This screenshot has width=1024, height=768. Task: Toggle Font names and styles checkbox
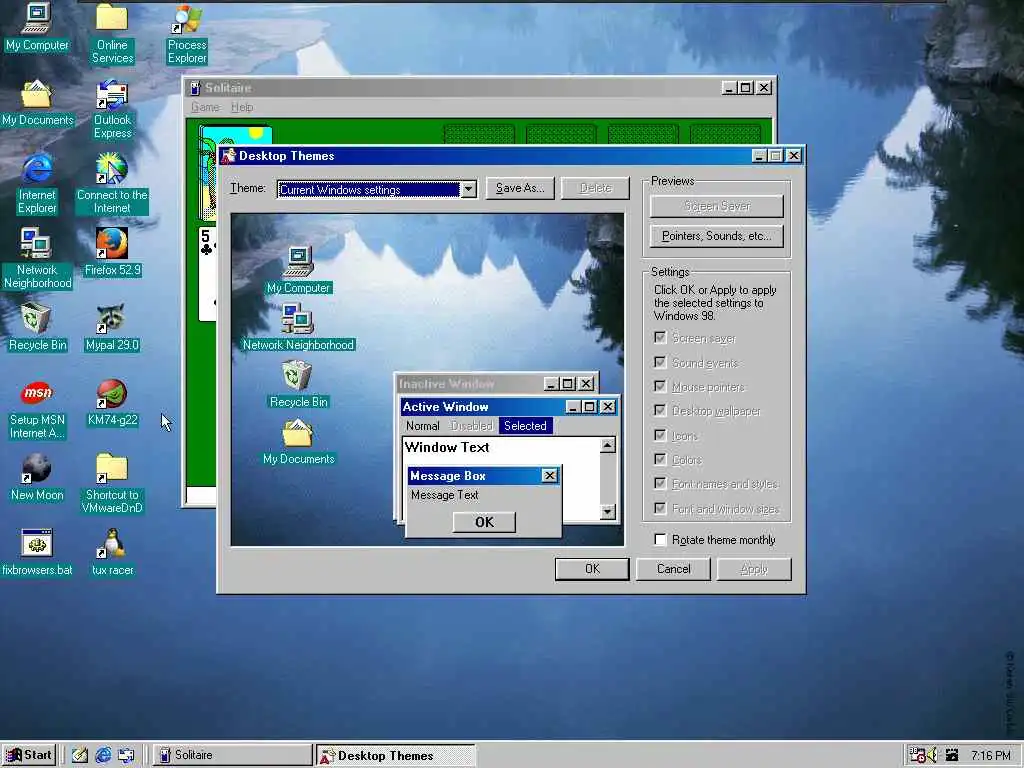click(x=660, y=484)
